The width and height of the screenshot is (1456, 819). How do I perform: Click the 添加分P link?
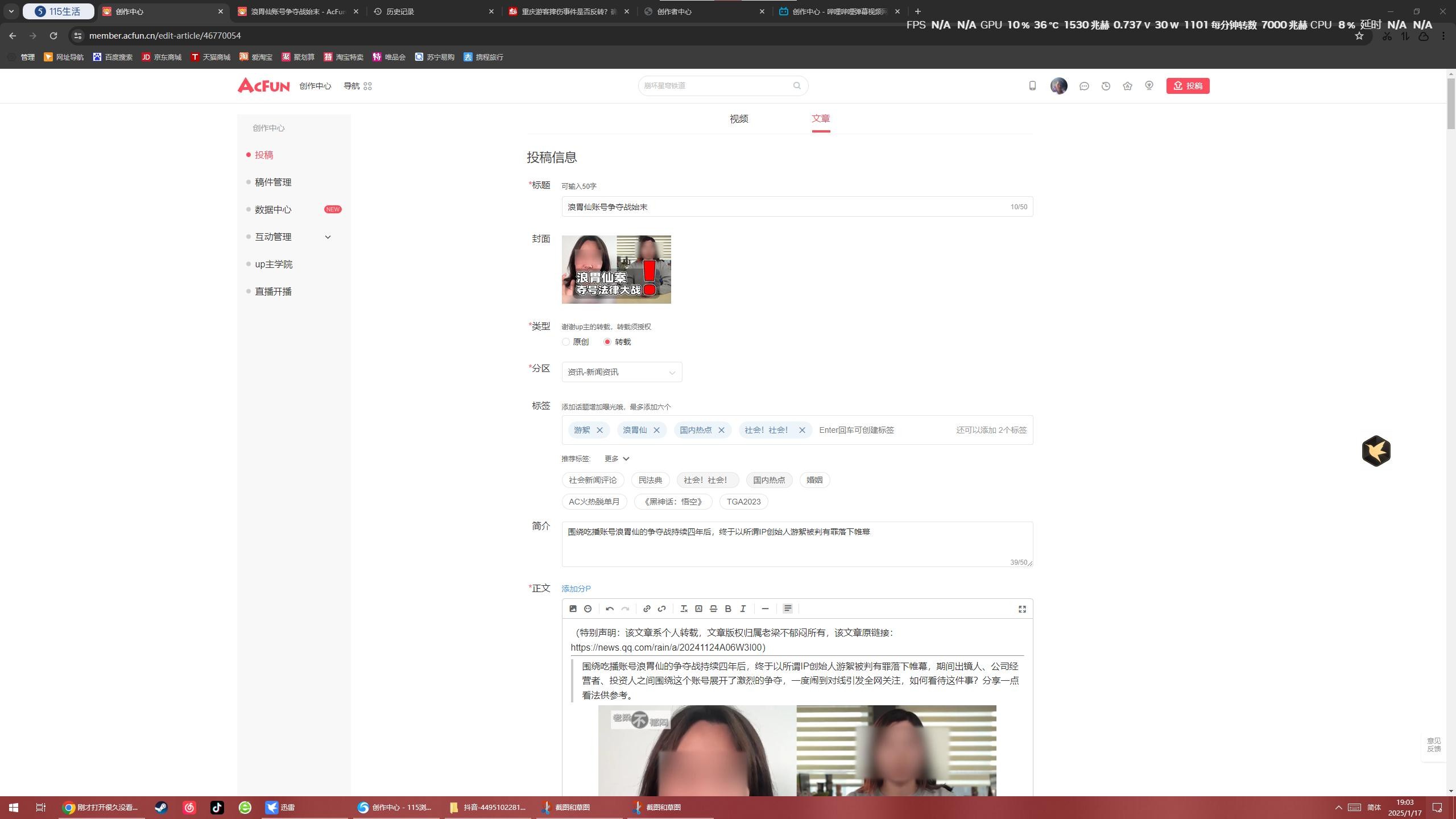[576, 589]
